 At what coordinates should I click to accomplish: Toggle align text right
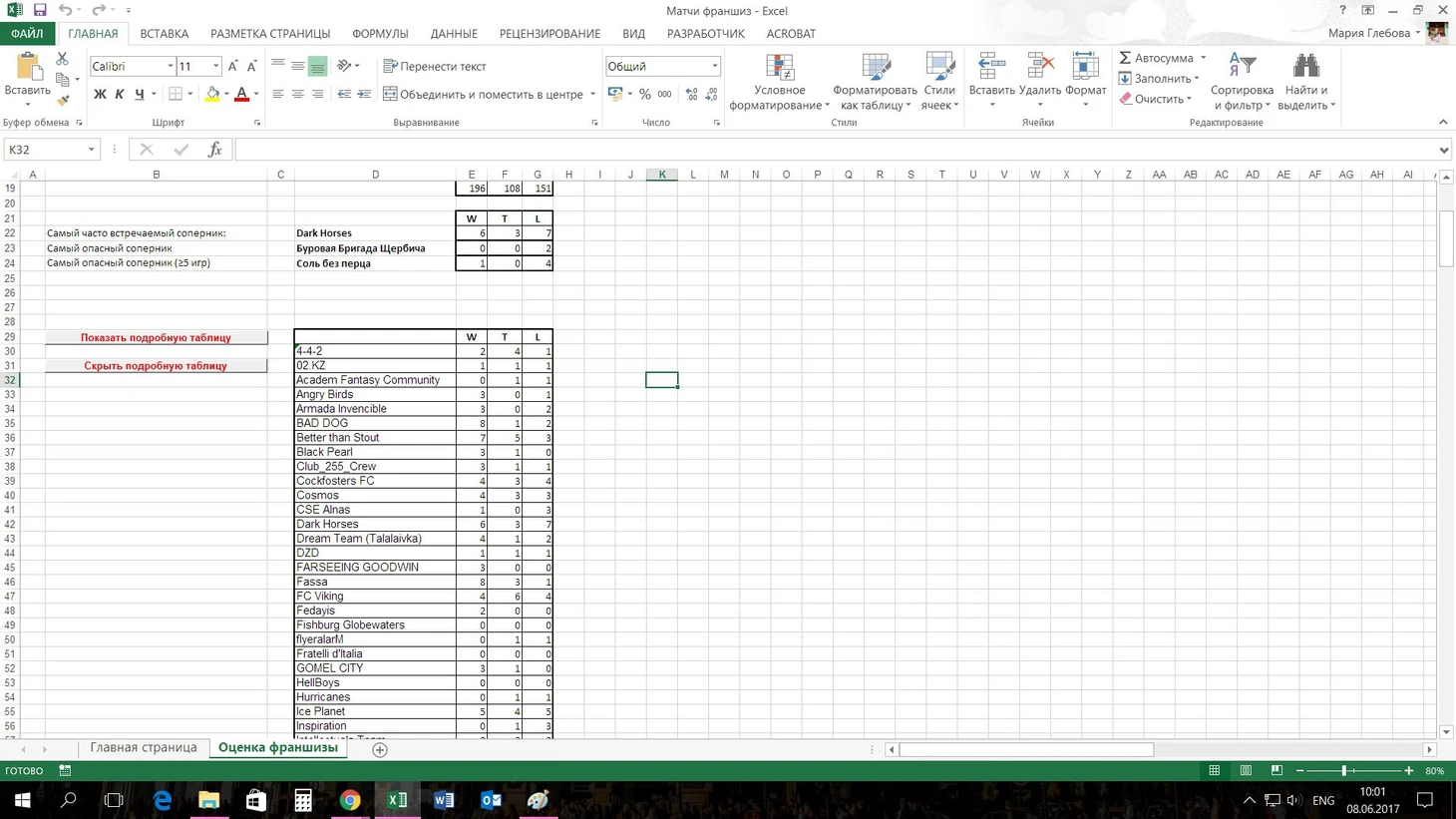pos(317,94)
